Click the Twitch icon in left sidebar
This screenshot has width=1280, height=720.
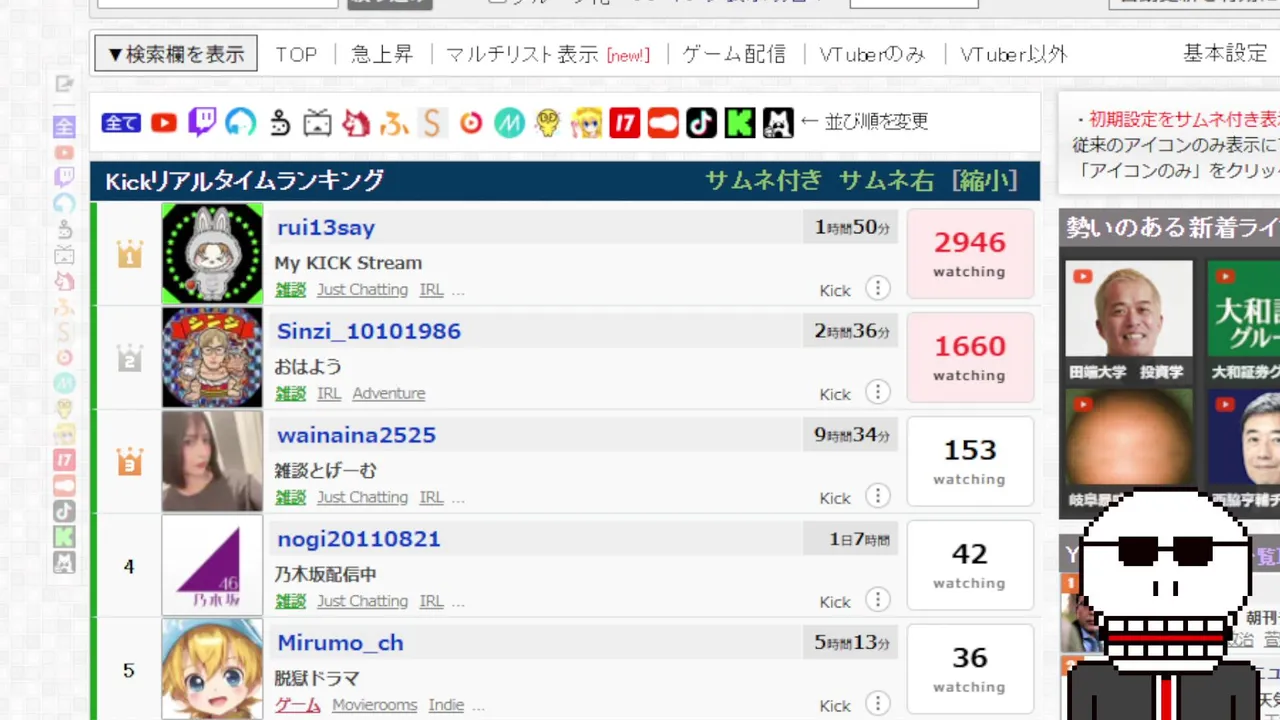coord(64,178)
